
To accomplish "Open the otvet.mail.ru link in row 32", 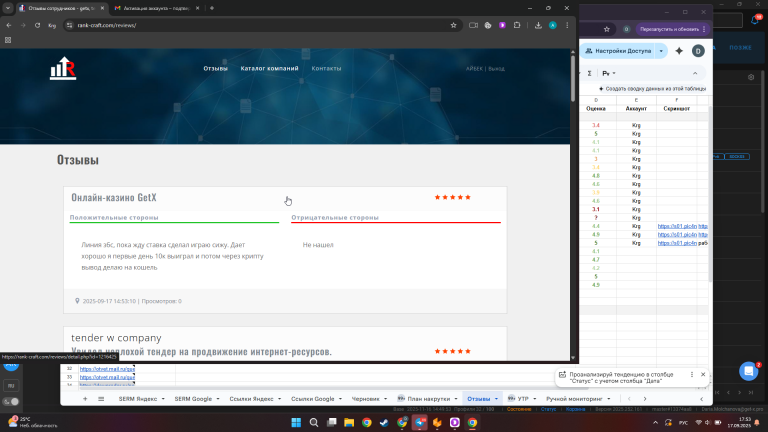I will click(107, 369).
